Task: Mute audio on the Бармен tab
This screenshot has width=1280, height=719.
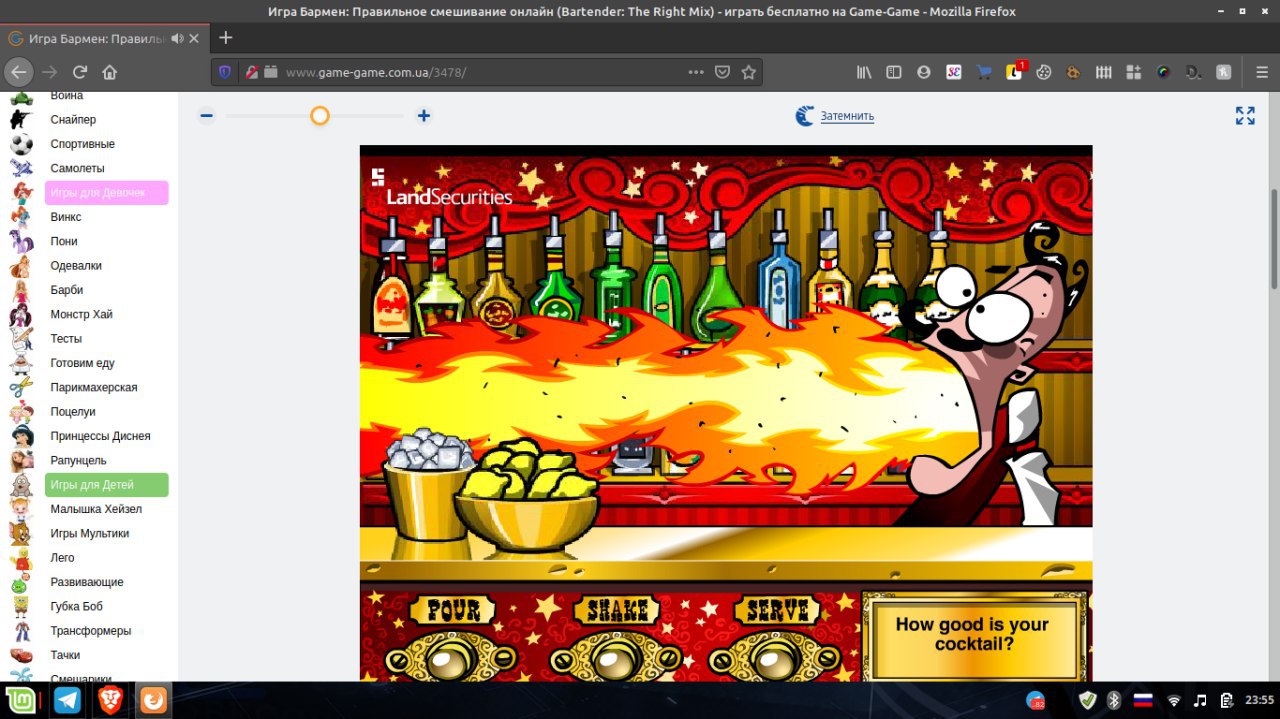Action: [177, 38]
